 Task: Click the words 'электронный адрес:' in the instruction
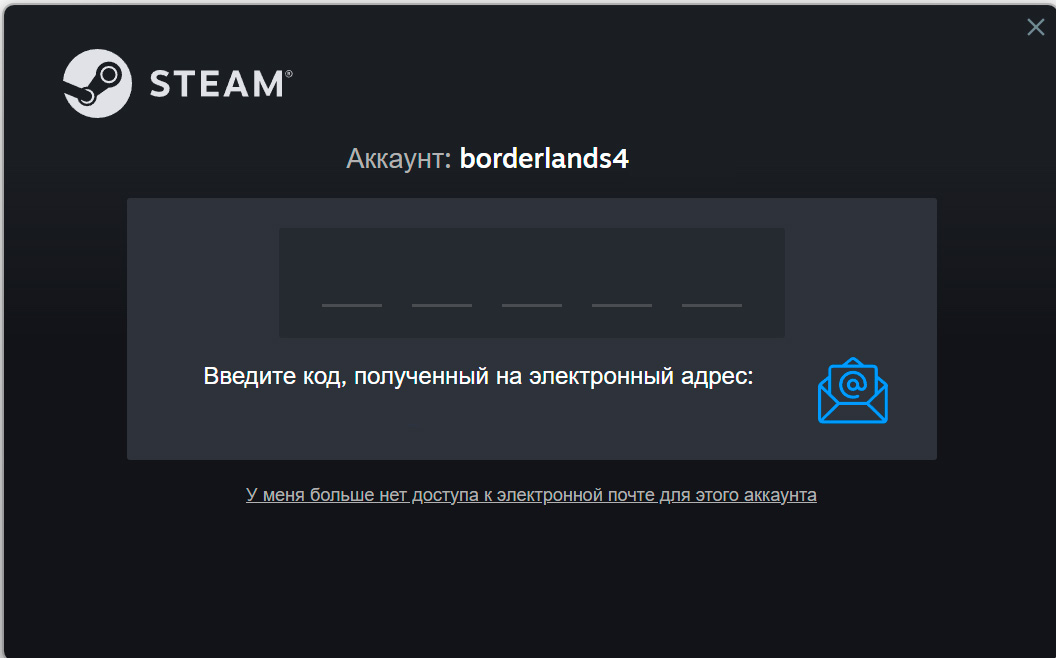(x=641, y=376)
